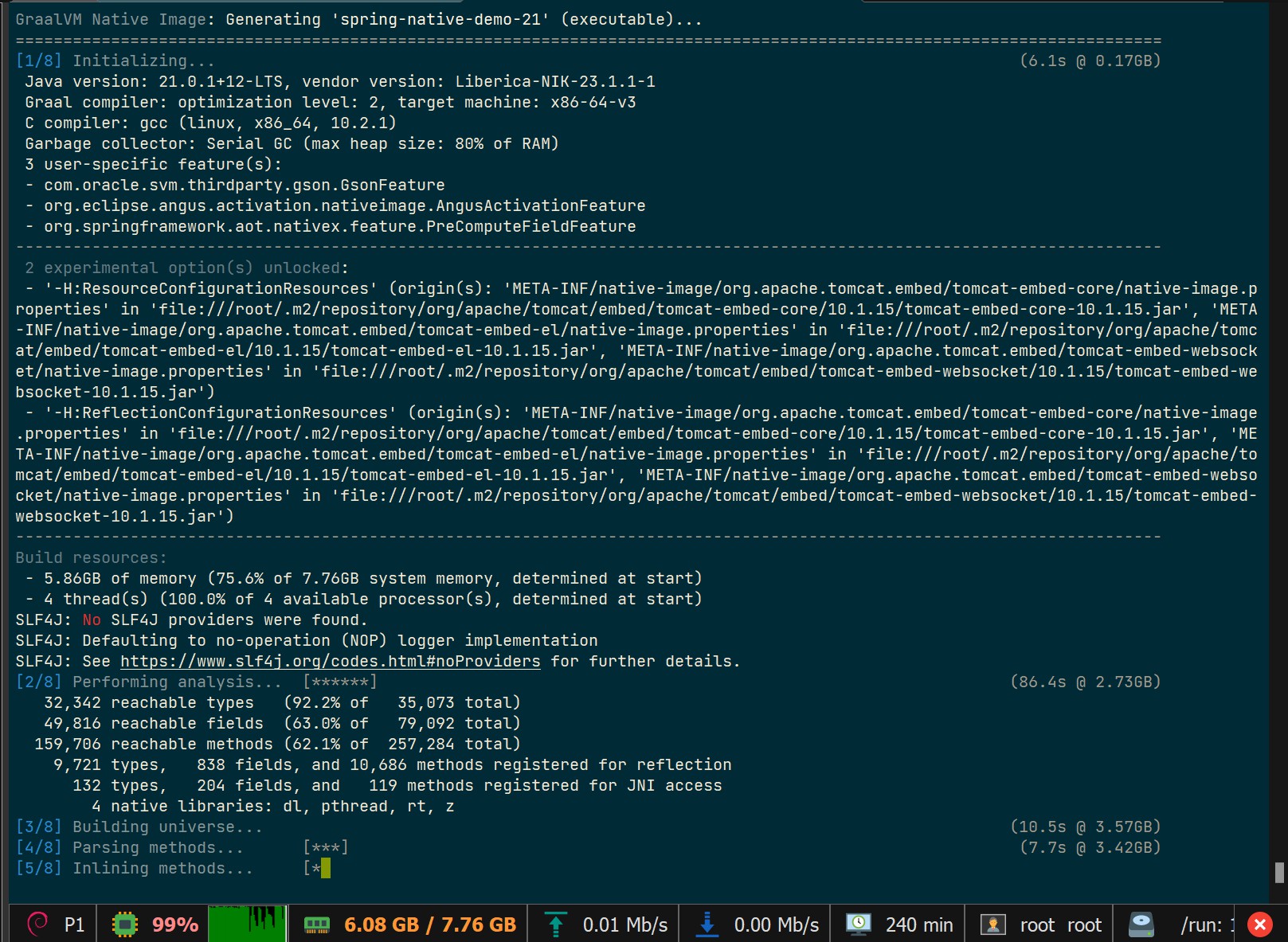The width and height of the screenshot is (1288, 942).
Task: Click the green CPU usage graph
Action: tap(247, 924)
